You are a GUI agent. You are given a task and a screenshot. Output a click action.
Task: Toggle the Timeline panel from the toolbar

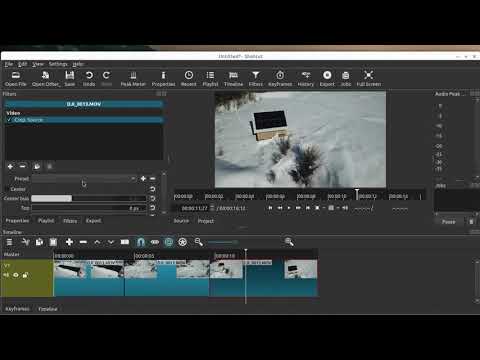pos(233,79)
